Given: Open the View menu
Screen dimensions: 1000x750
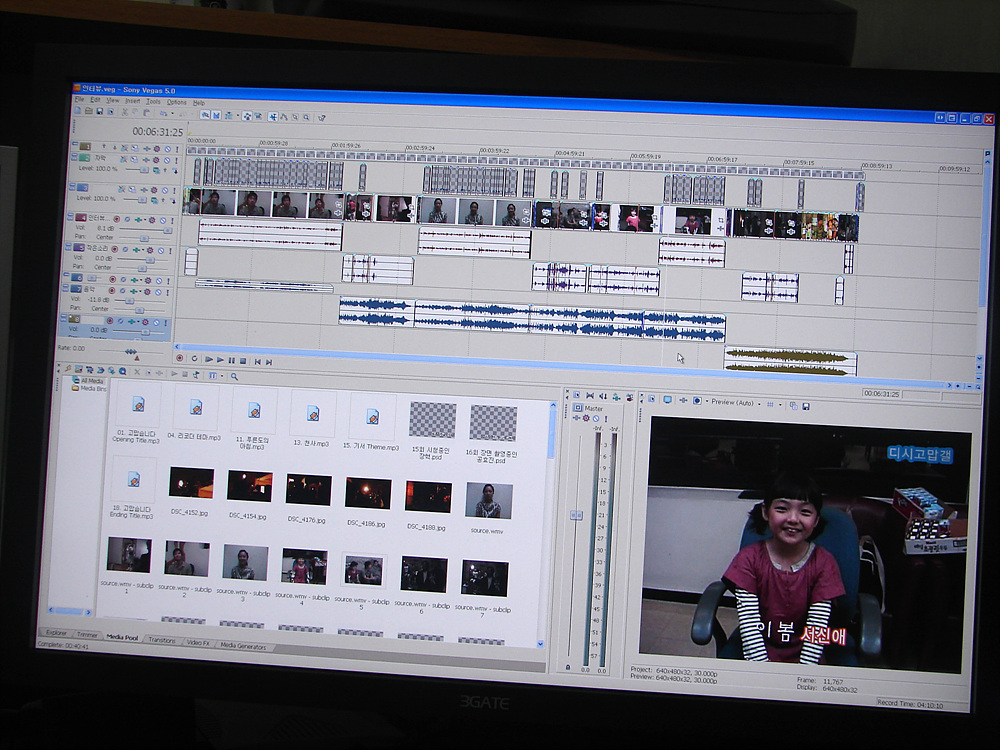Looking at the screenshot, I should point(113,101).
